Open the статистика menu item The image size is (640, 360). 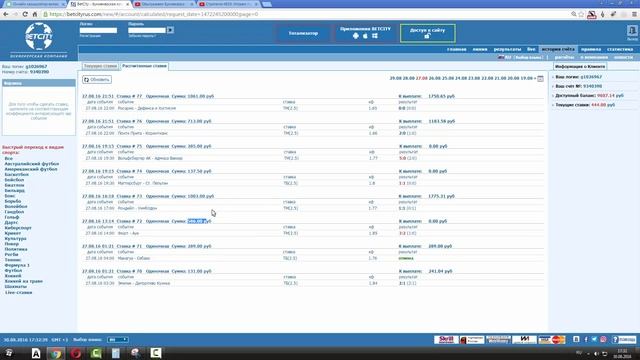pos(620,49)
